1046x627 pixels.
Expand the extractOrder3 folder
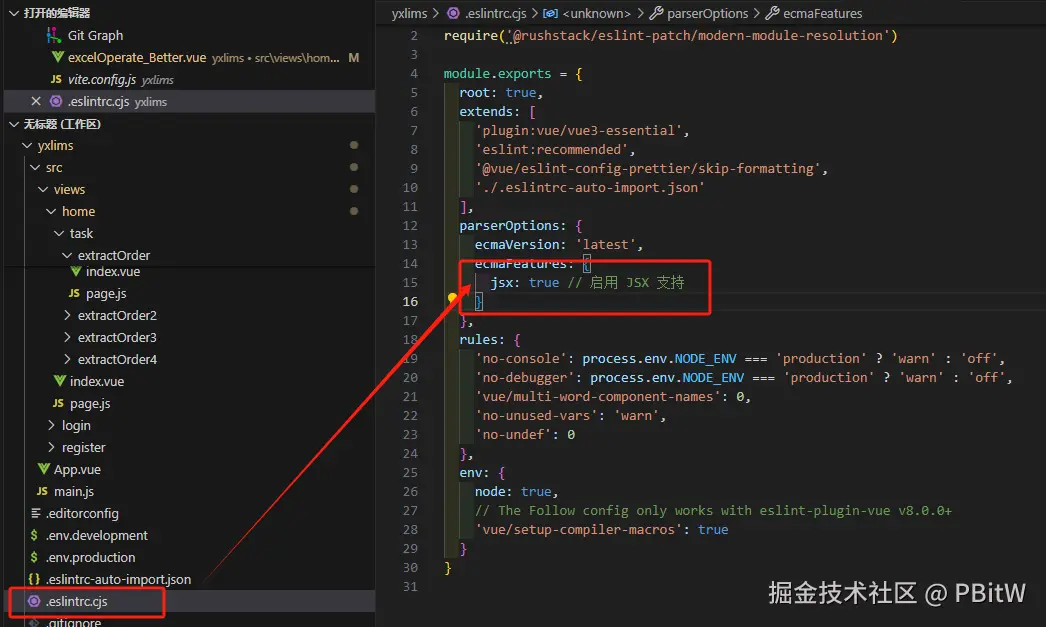click(x=67, y=337)
